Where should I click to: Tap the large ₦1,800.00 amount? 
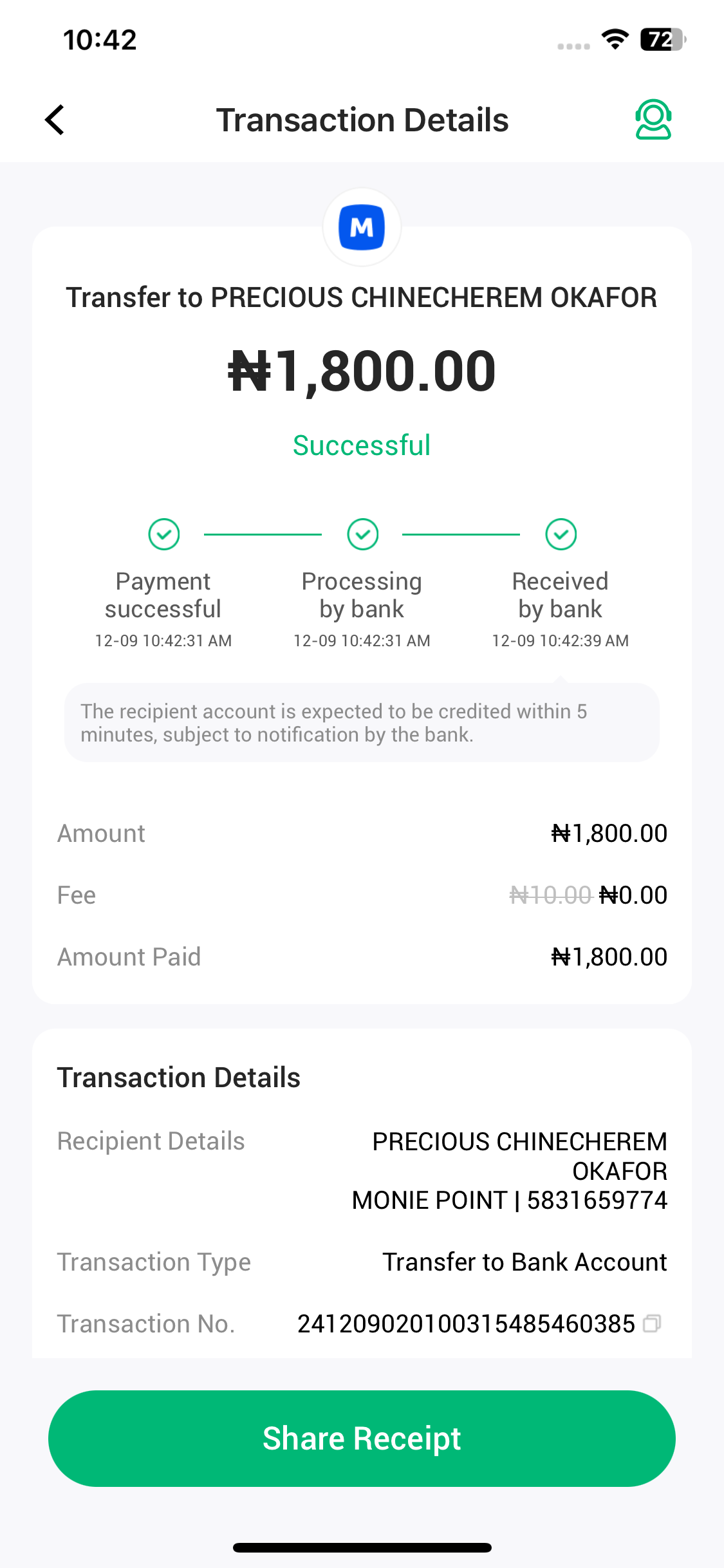362,371
